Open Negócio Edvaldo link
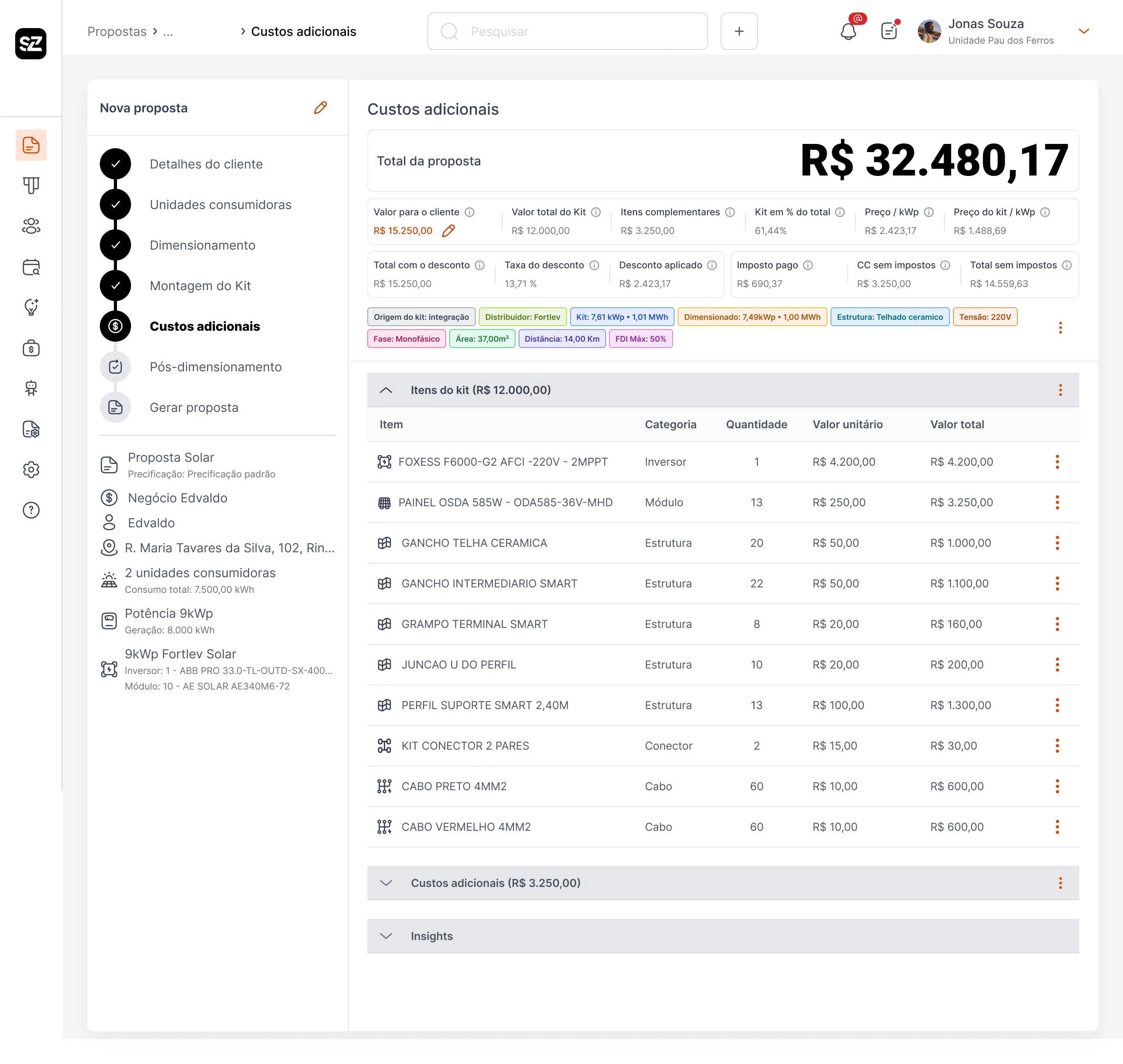Image resolution: width=1123 pixels, height=1064 pixels. tap(177, 497)
